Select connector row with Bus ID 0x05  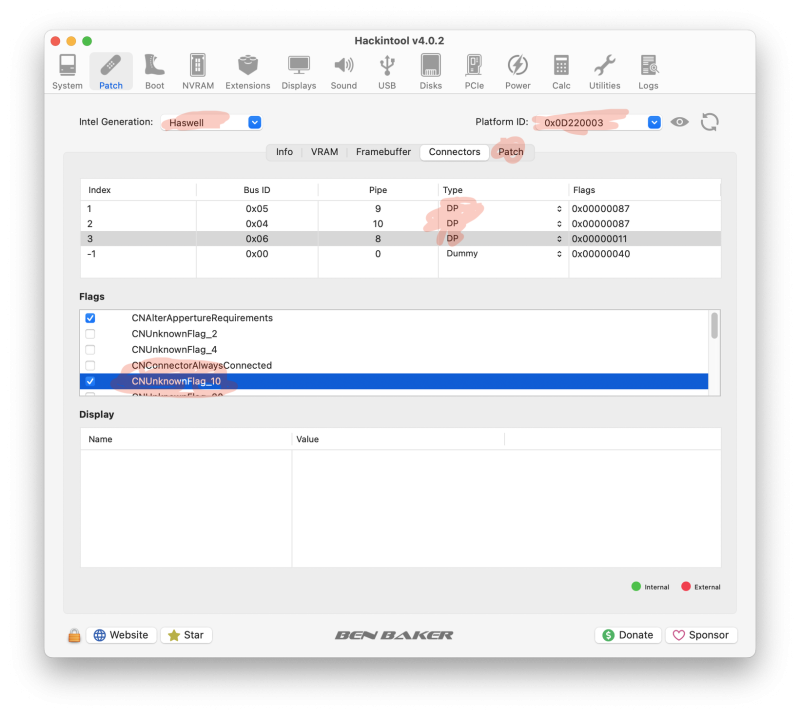401,209
